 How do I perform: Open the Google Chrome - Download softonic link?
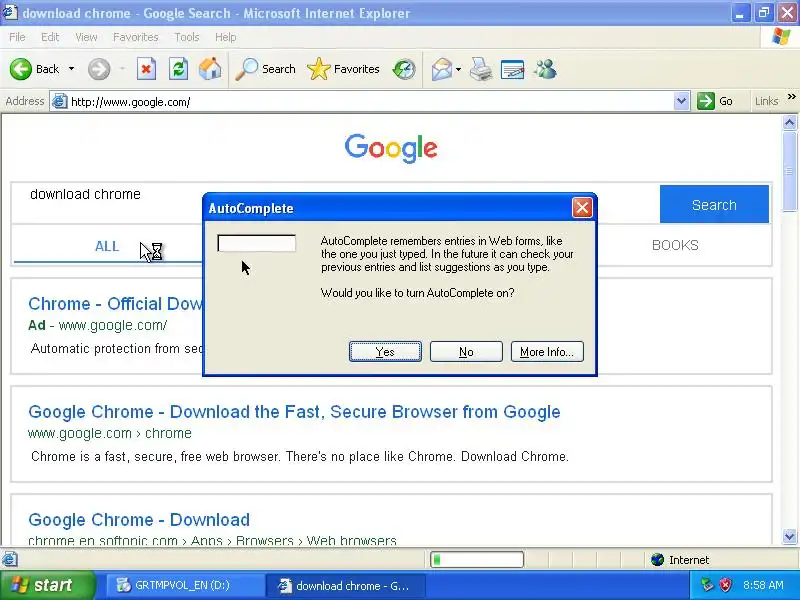(x=139, y=520)
